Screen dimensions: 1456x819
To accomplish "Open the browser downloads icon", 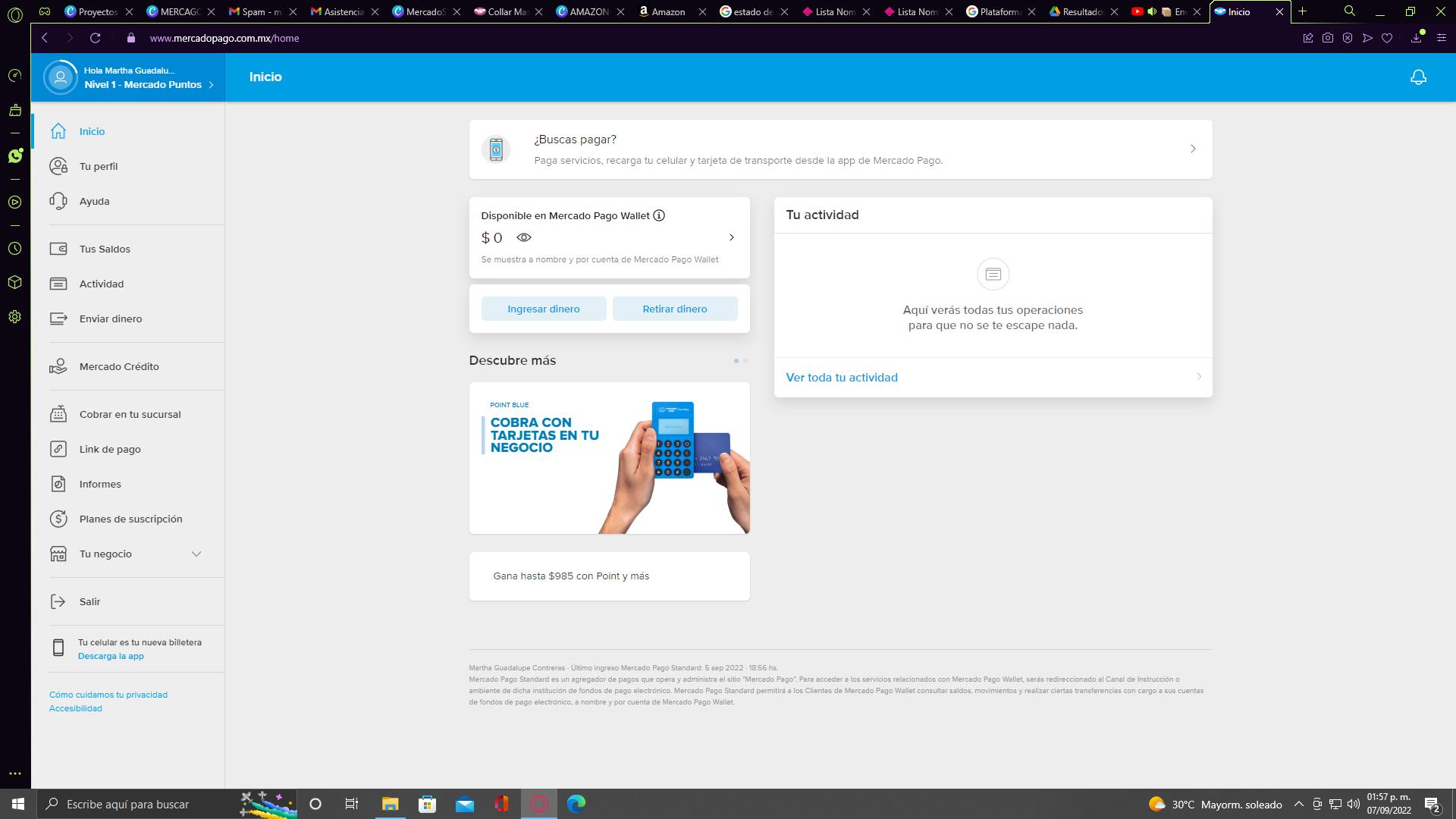I will tap(1416, 38).
